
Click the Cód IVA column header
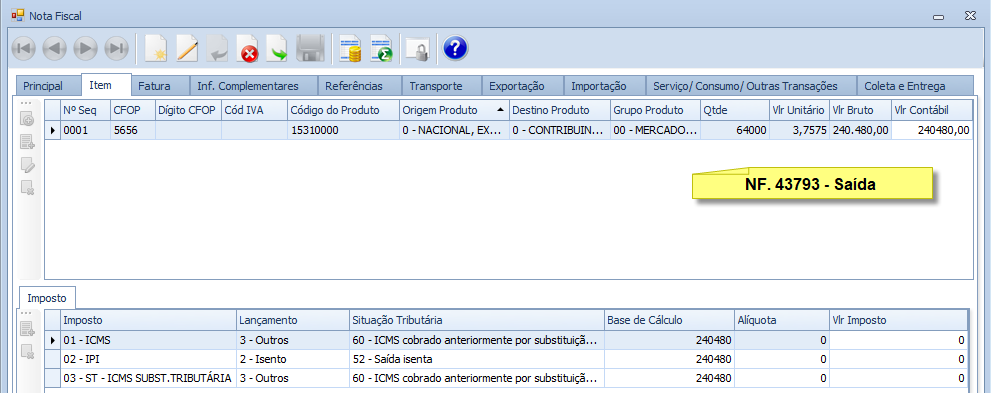point(255,110)
